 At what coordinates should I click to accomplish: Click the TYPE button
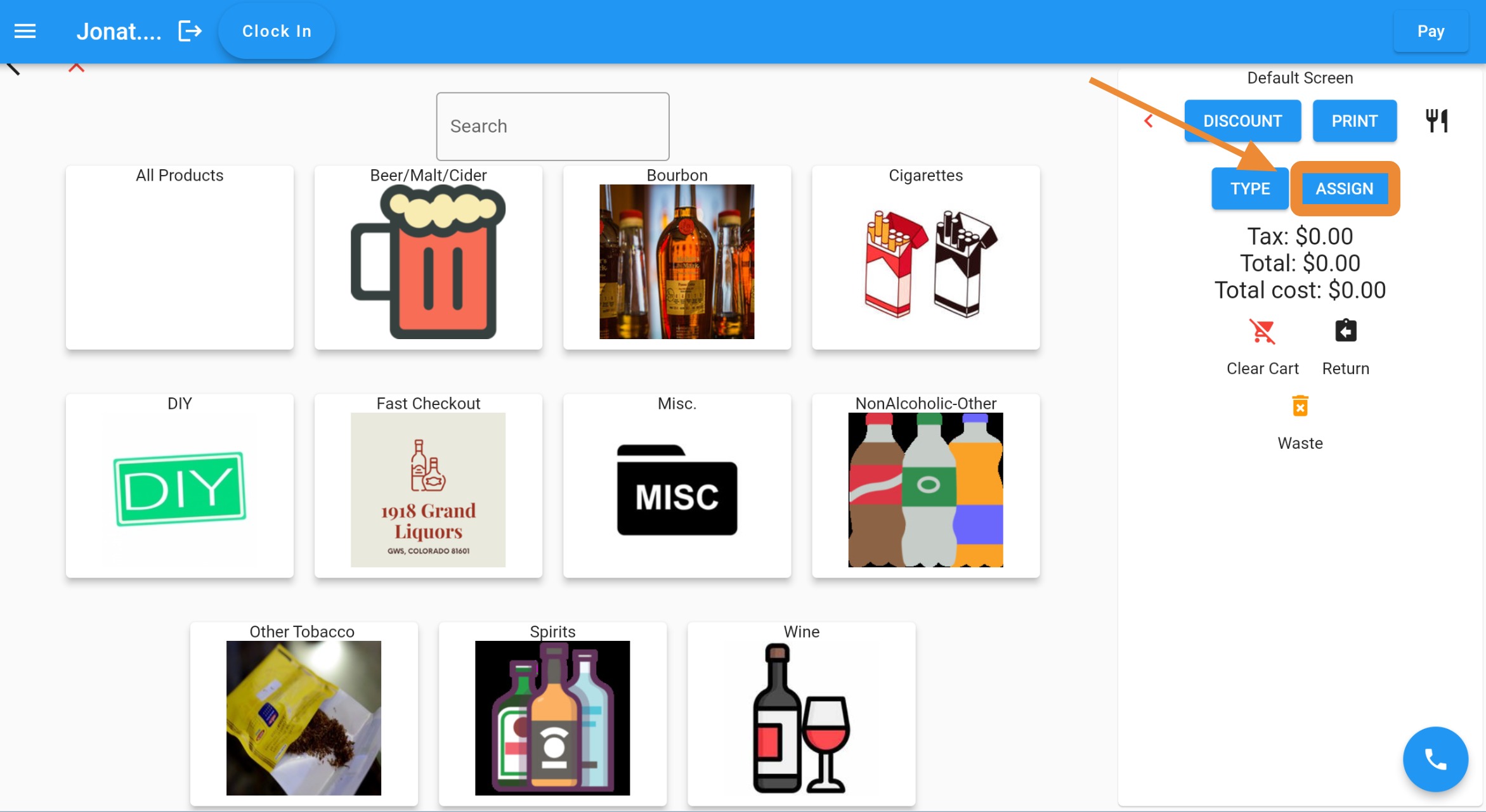pyautogui.click(x=1249, y=188)
